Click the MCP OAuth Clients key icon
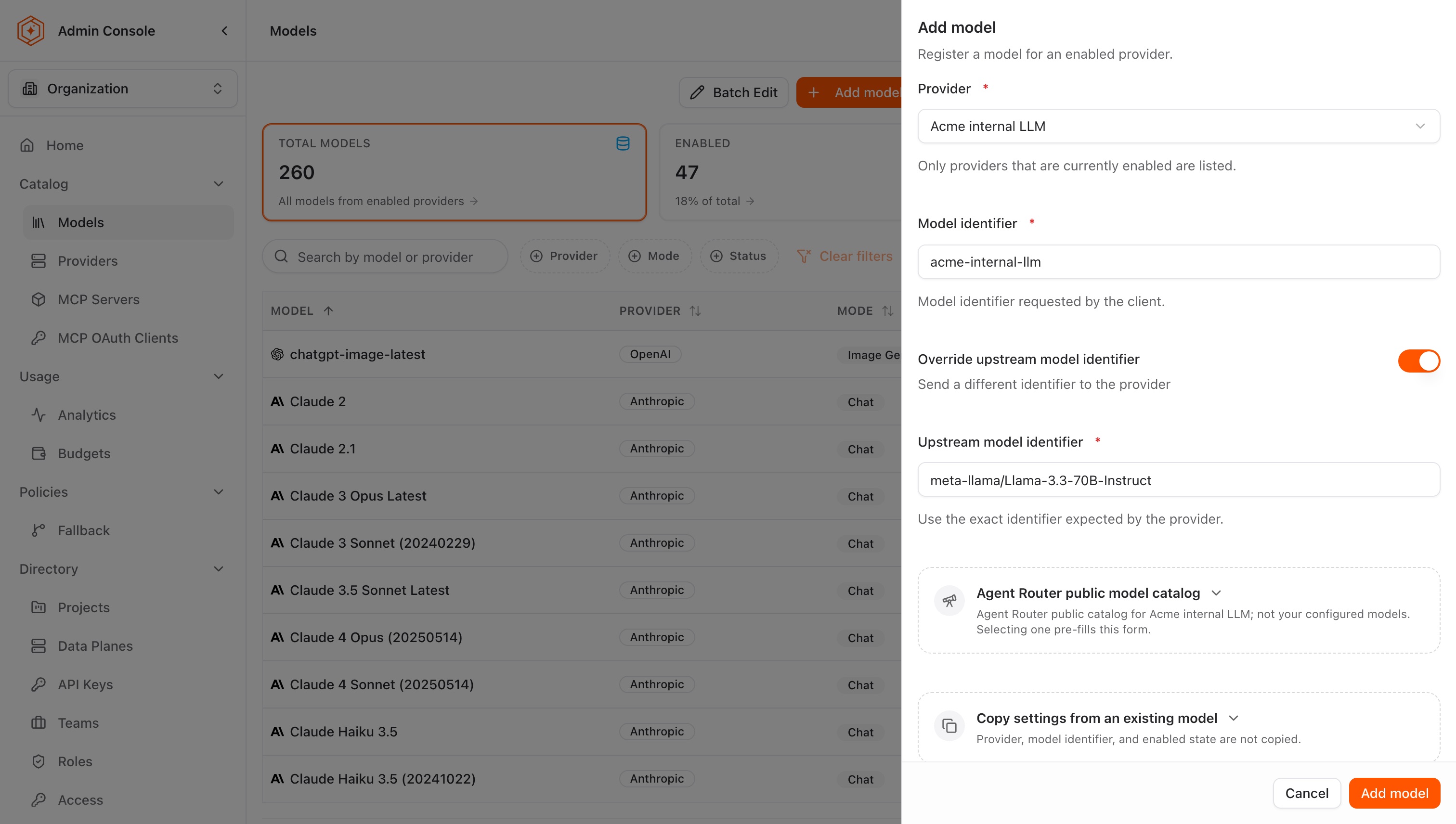This screenshot has height=824, width=1456. pyautogui.click(x=39, y=338)
